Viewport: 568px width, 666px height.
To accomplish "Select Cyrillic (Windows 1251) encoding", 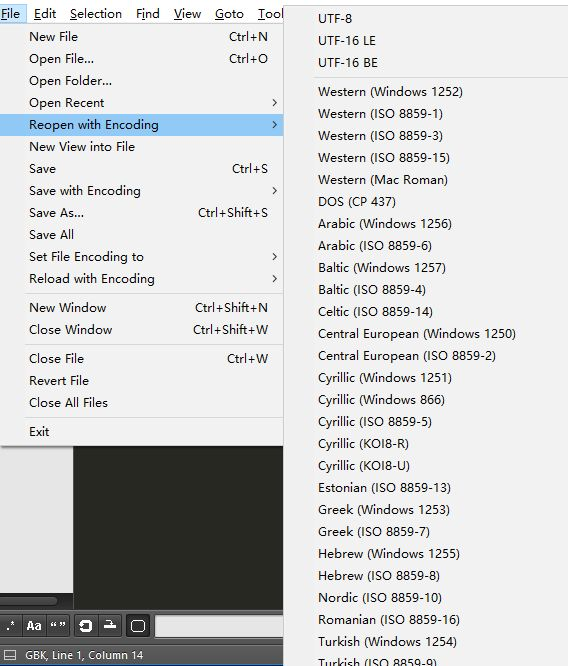I will (426, 378).
